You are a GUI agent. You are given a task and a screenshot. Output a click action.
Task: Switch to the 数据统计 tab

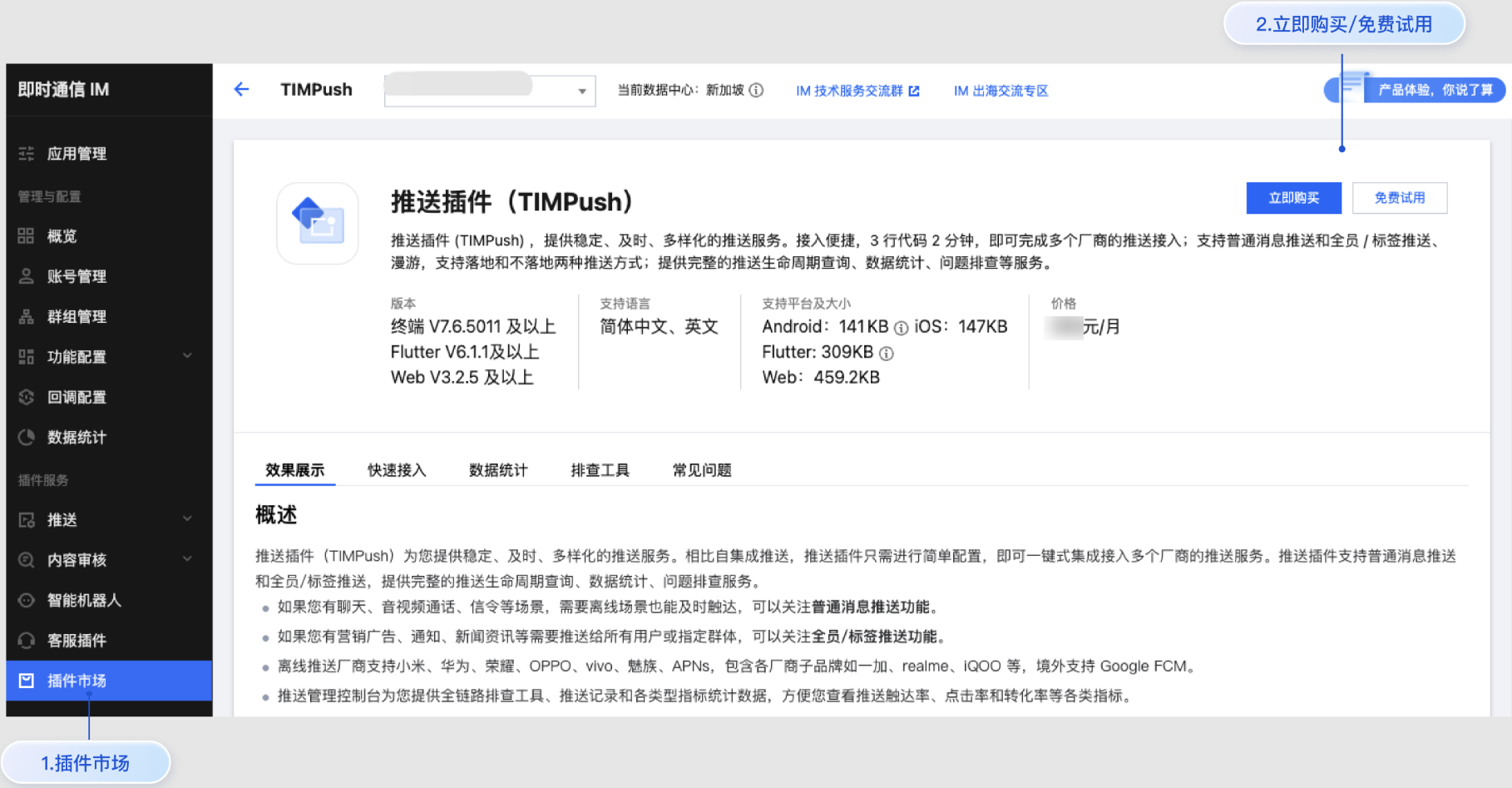tap(498, 470)
